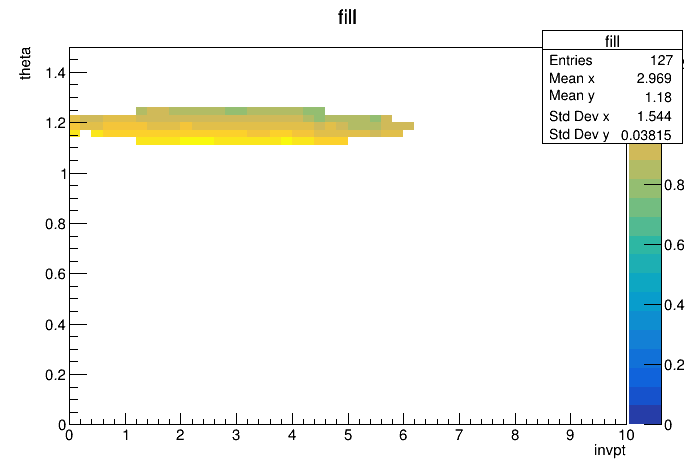
Task: Click the color palette label 0.2
Action: 674,365
